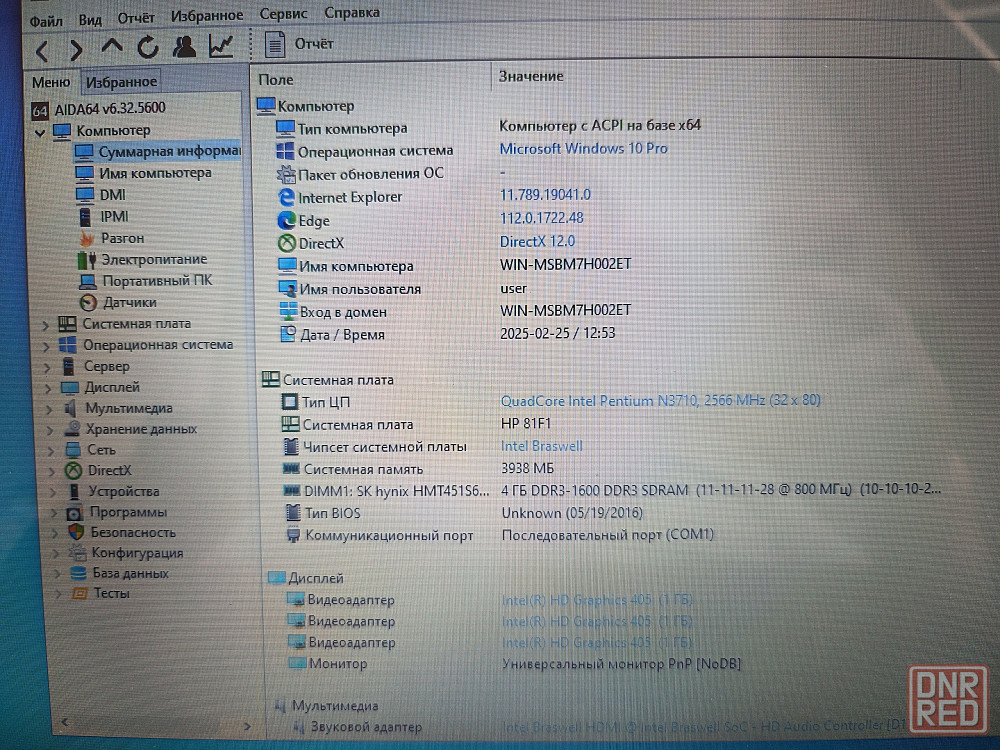Click the sidebar scroll left arrow

pos(65,722)
